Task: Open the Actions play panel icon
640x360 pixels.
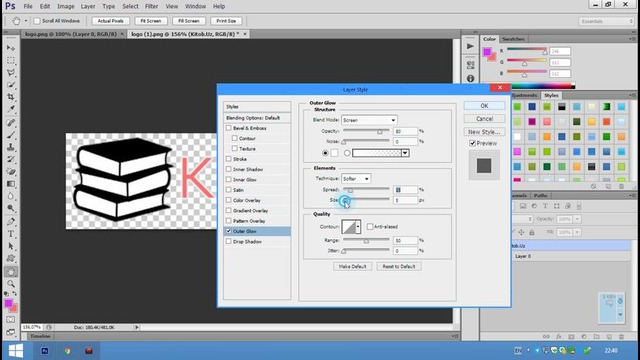Action: (470, 46)
